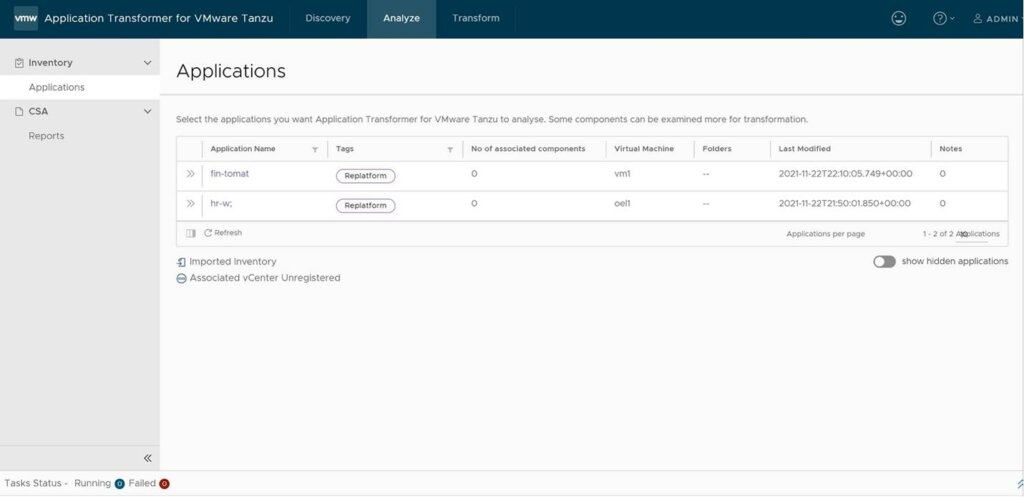Refresh the applications table

click(x=223, y=232)
